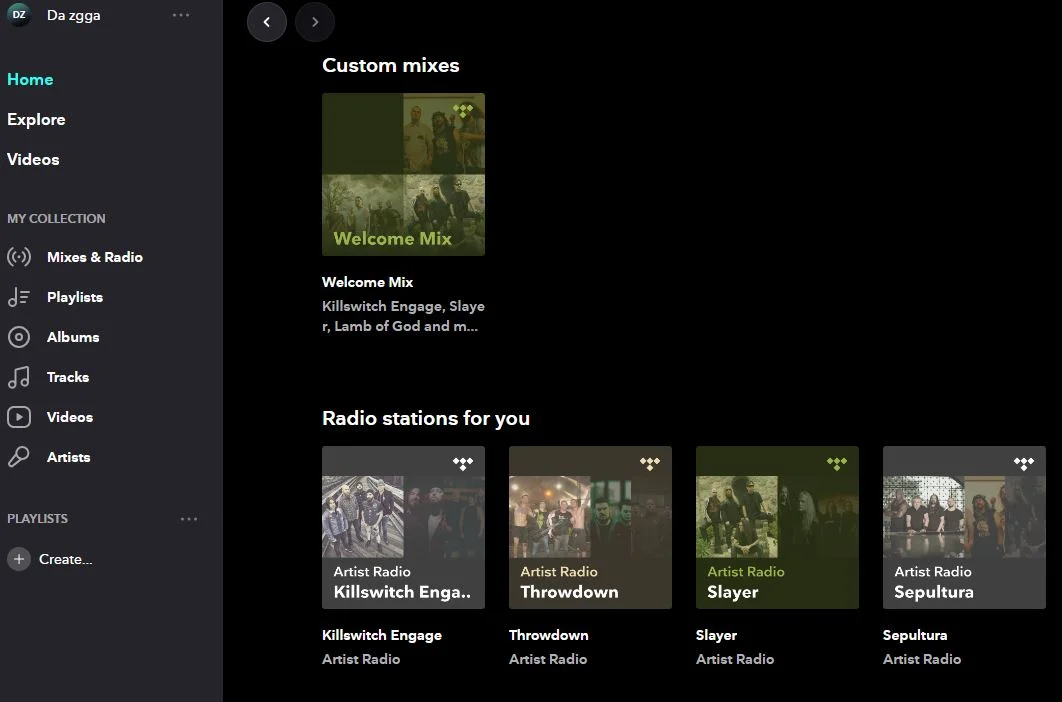Open the Sepultura Artist Radio card
The height and width of the screenshot is (702, 1062).
tap(964, 527)
